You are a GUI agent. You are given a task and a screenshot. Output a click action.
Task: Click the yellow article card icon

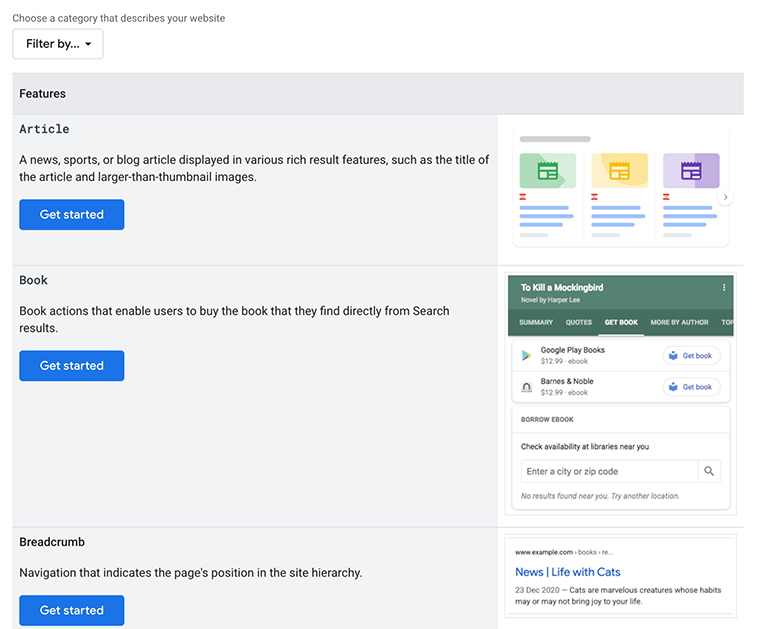click(619, 170)
